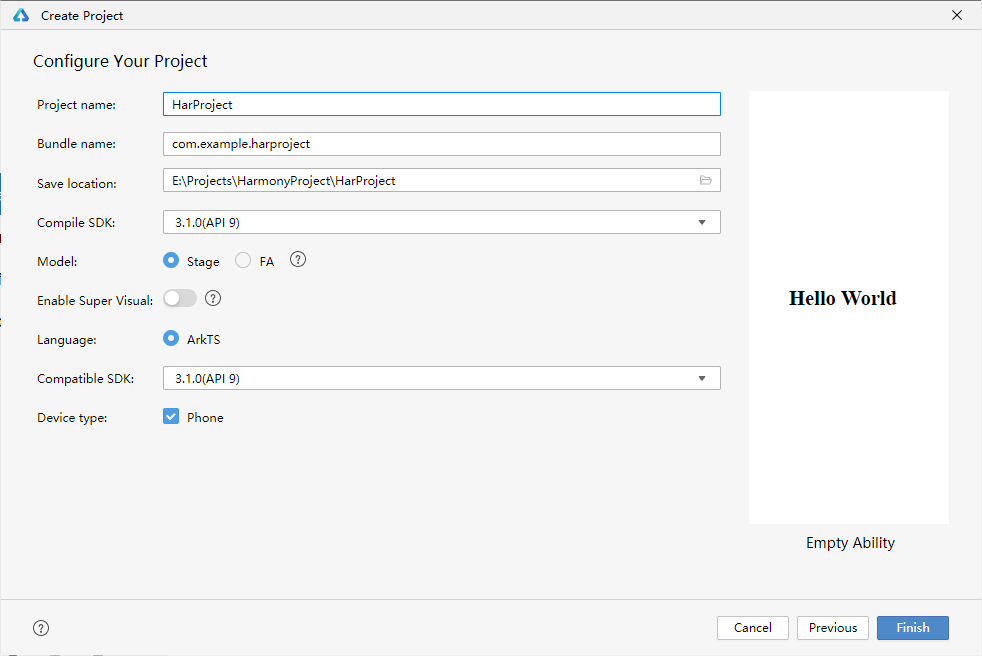
Task: Open folder browser for Save location
Action: pyautogui.click(x=706, y=180)
